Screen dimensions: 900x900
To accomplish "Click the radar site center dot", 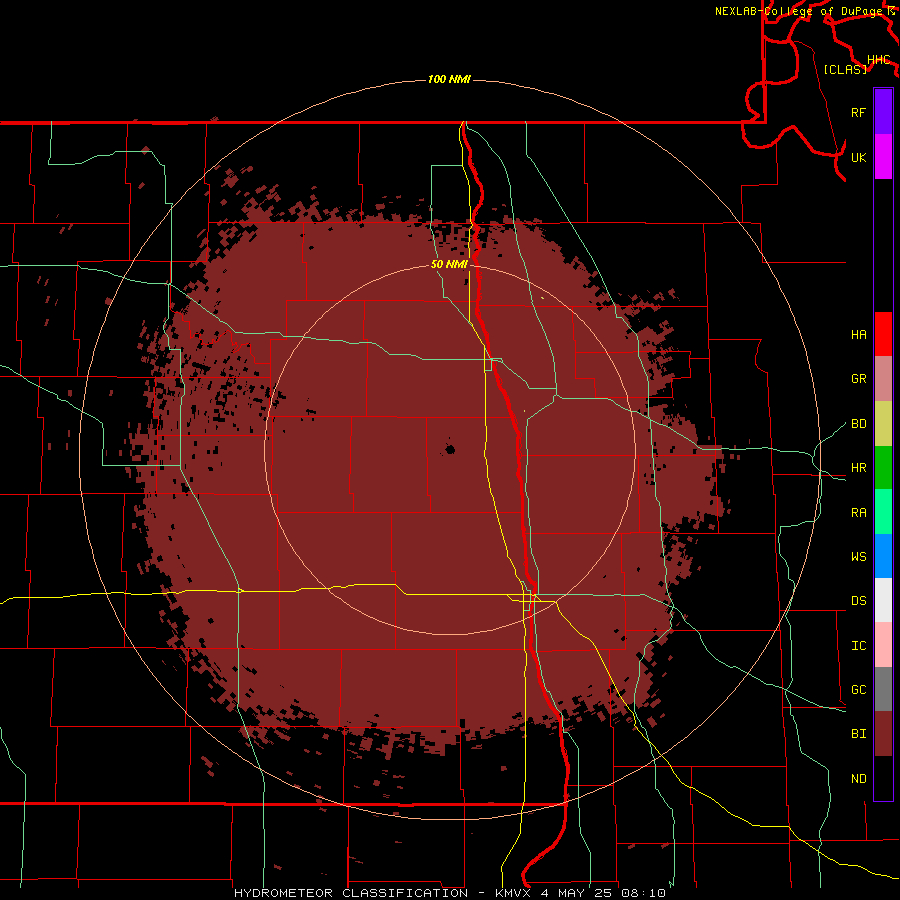I will click(450, 449).
